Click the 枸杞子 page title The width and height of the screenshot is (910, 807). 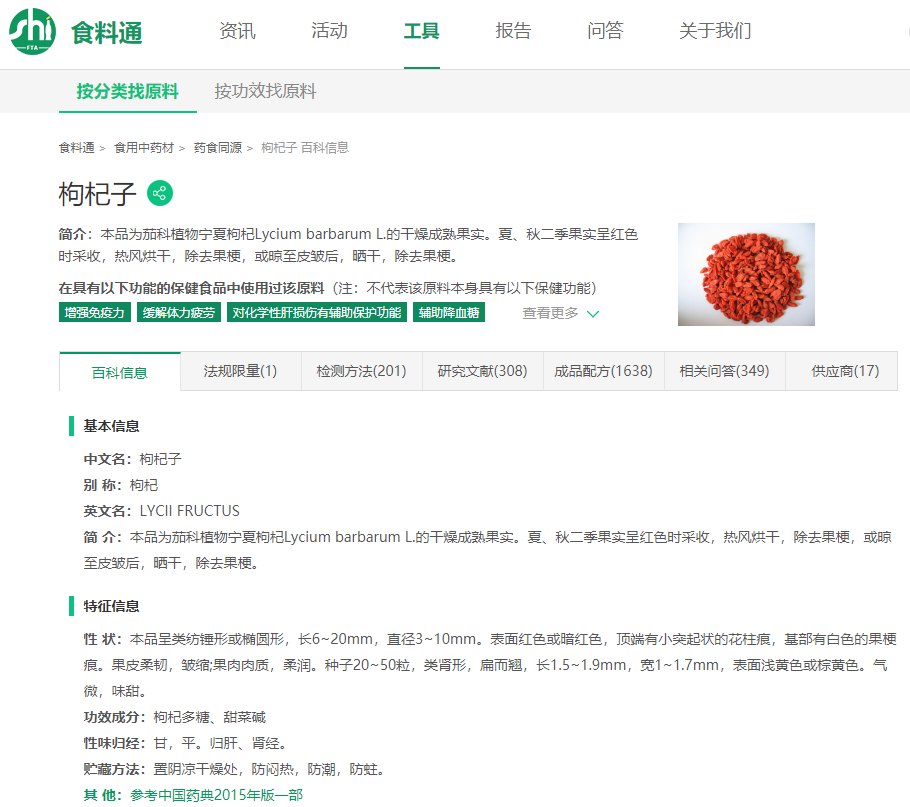[97, 194]
